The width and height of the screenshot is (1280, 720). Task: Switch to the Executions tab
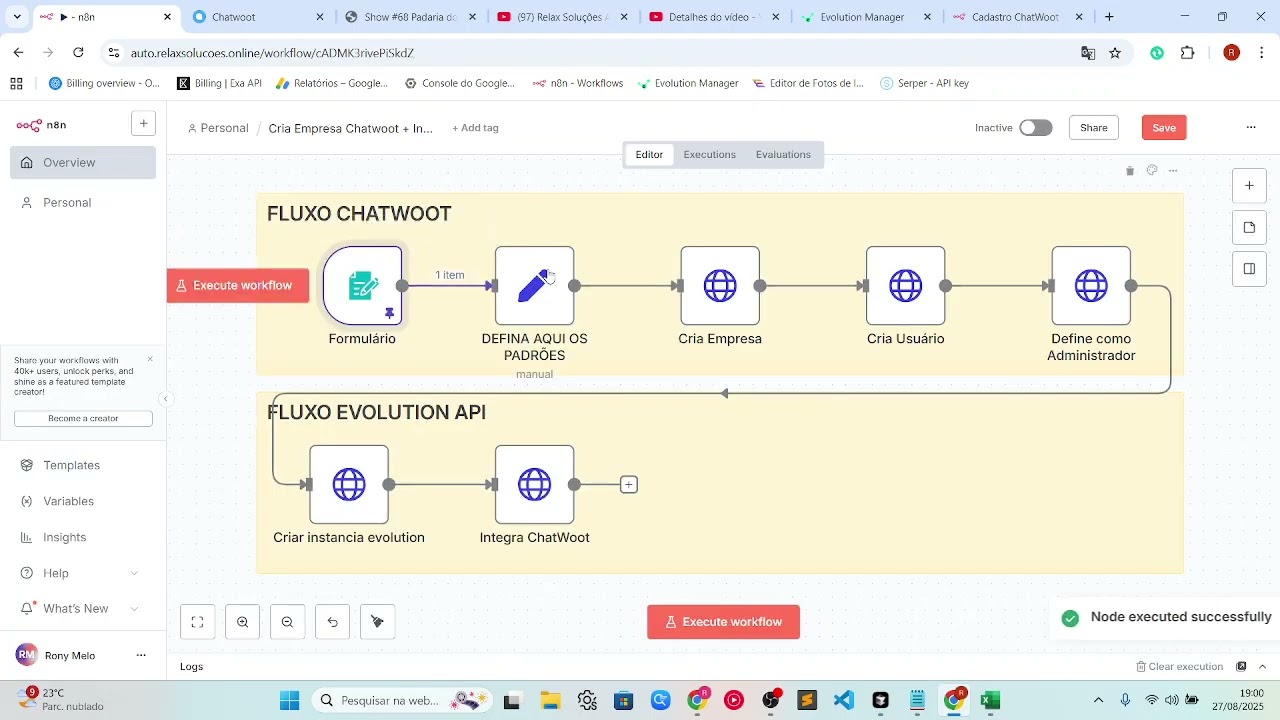709,155
